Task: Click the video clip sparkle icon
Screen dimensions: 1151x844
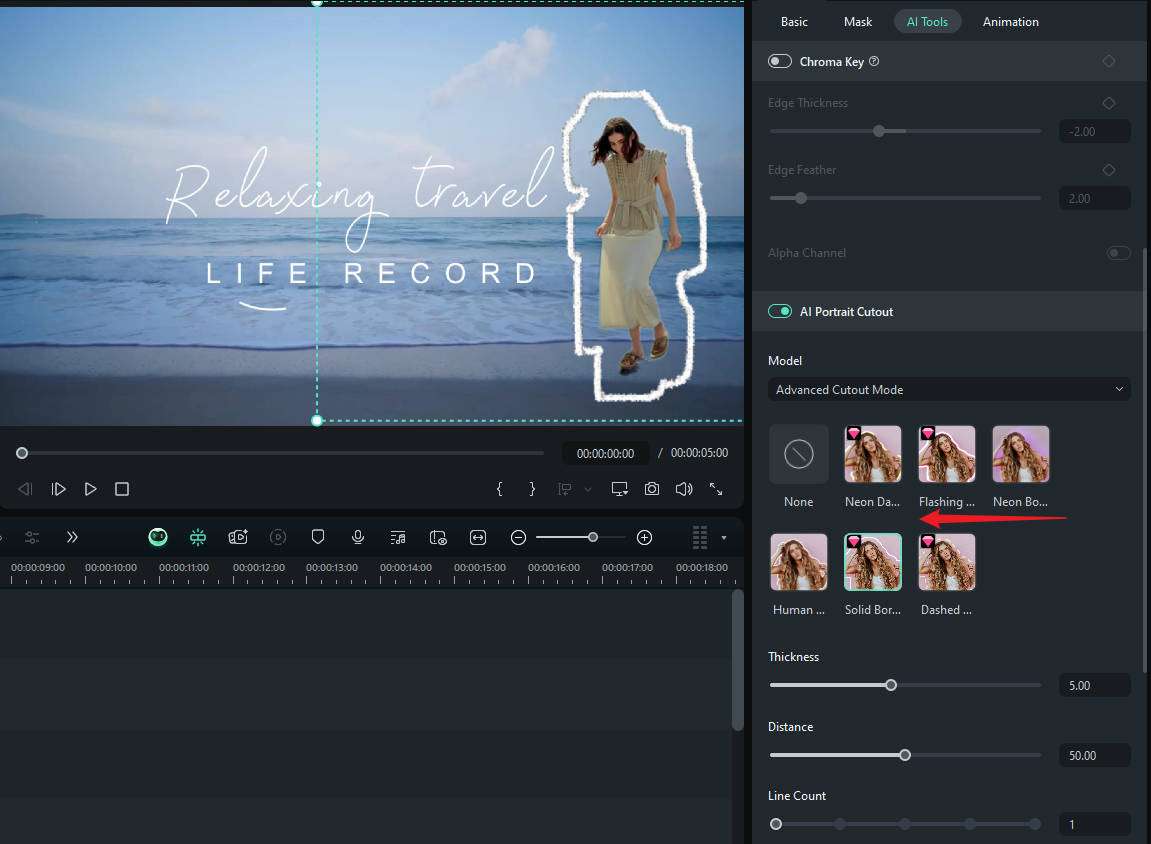Action: 238,538
